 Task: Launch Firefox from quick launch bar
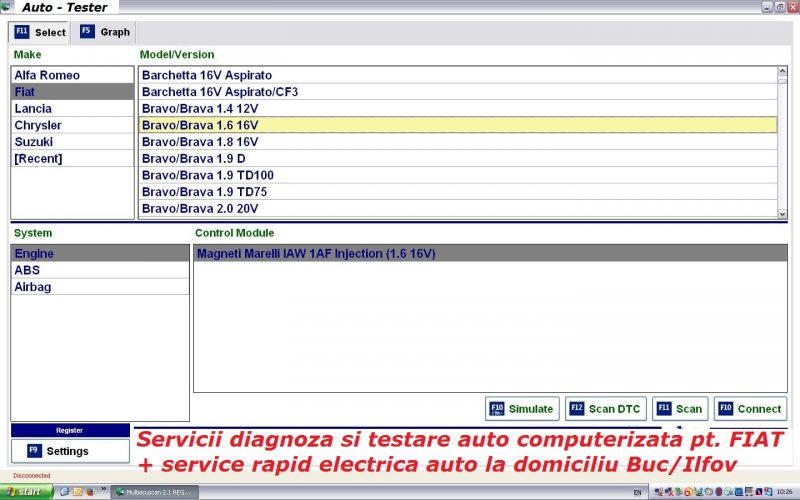(x=91, y=492)
